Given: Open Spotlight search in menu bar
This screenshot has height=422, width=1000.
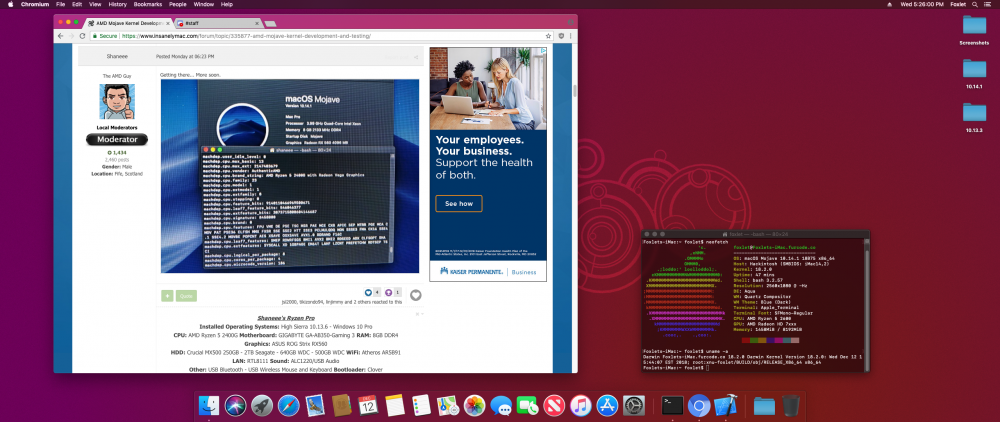Looking at the screenshot, I should (975, 4).
